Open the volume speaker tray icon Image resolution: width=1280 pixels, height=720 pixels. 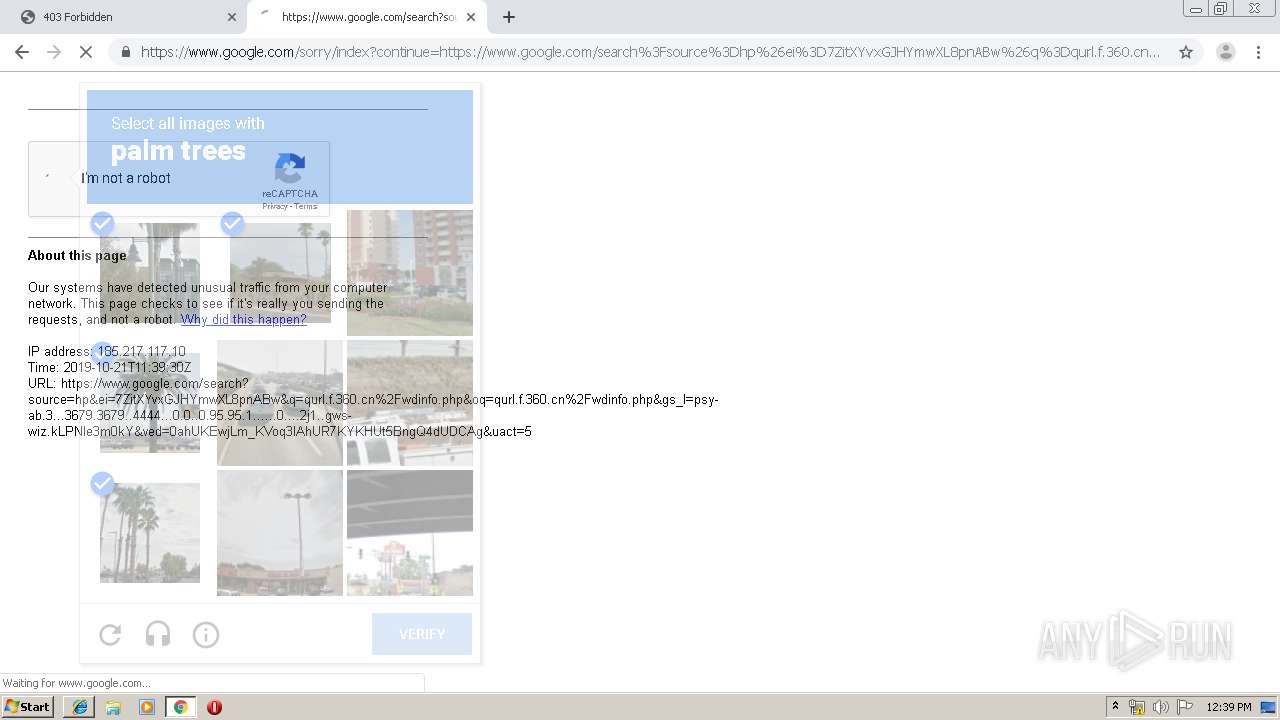point(1161,707)
